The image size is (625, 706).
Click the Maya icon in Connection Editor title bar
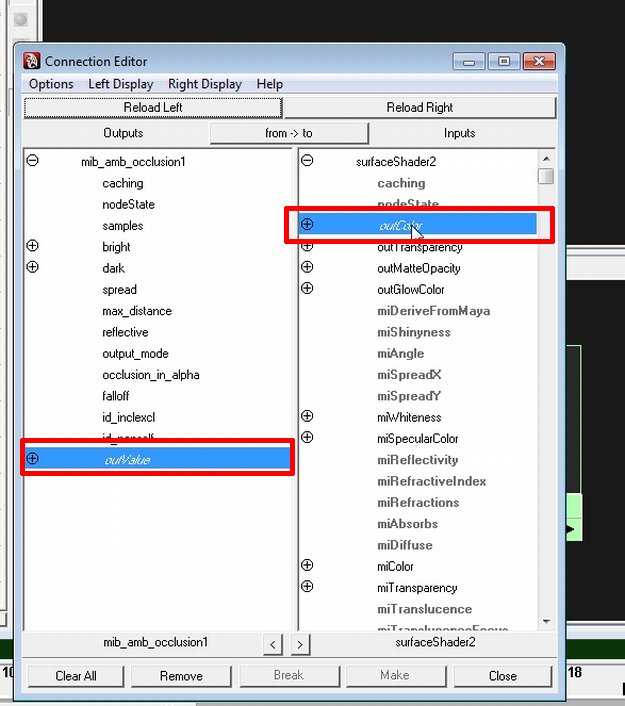[x=32, y=61]
